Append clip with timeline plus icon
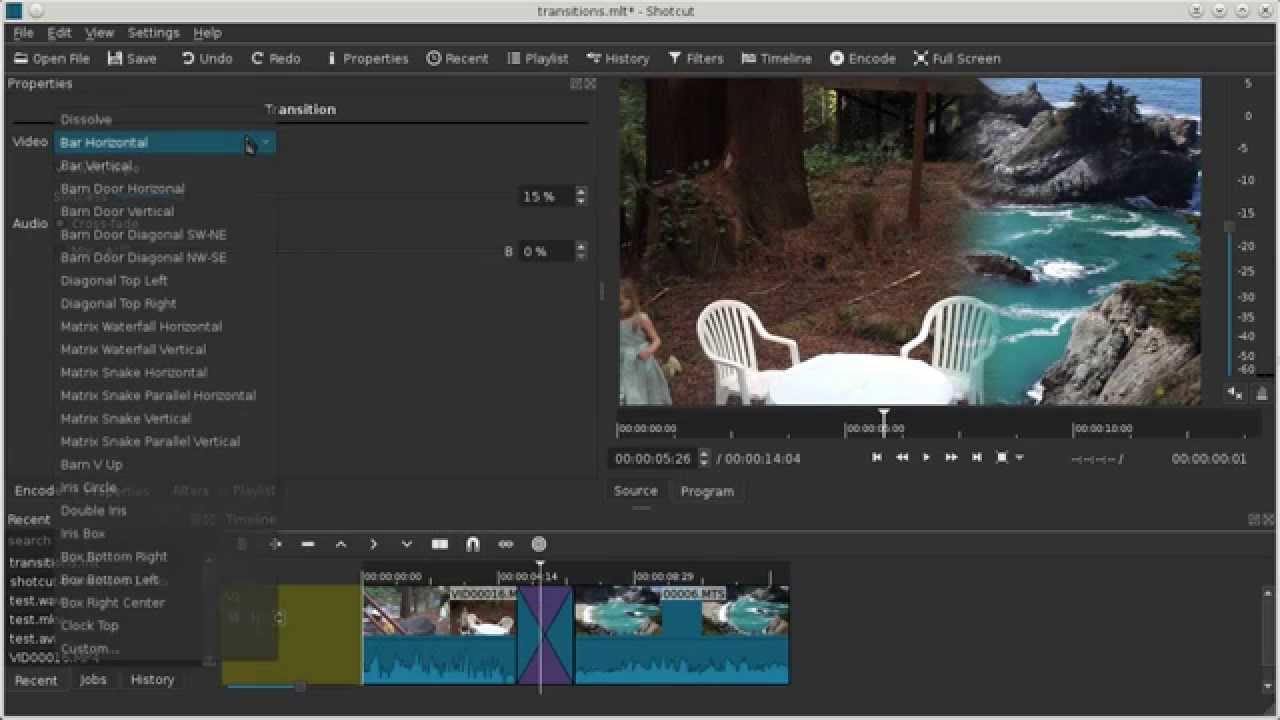The width and height of the screenshot is (1280, 720). [x=275, y=544]
